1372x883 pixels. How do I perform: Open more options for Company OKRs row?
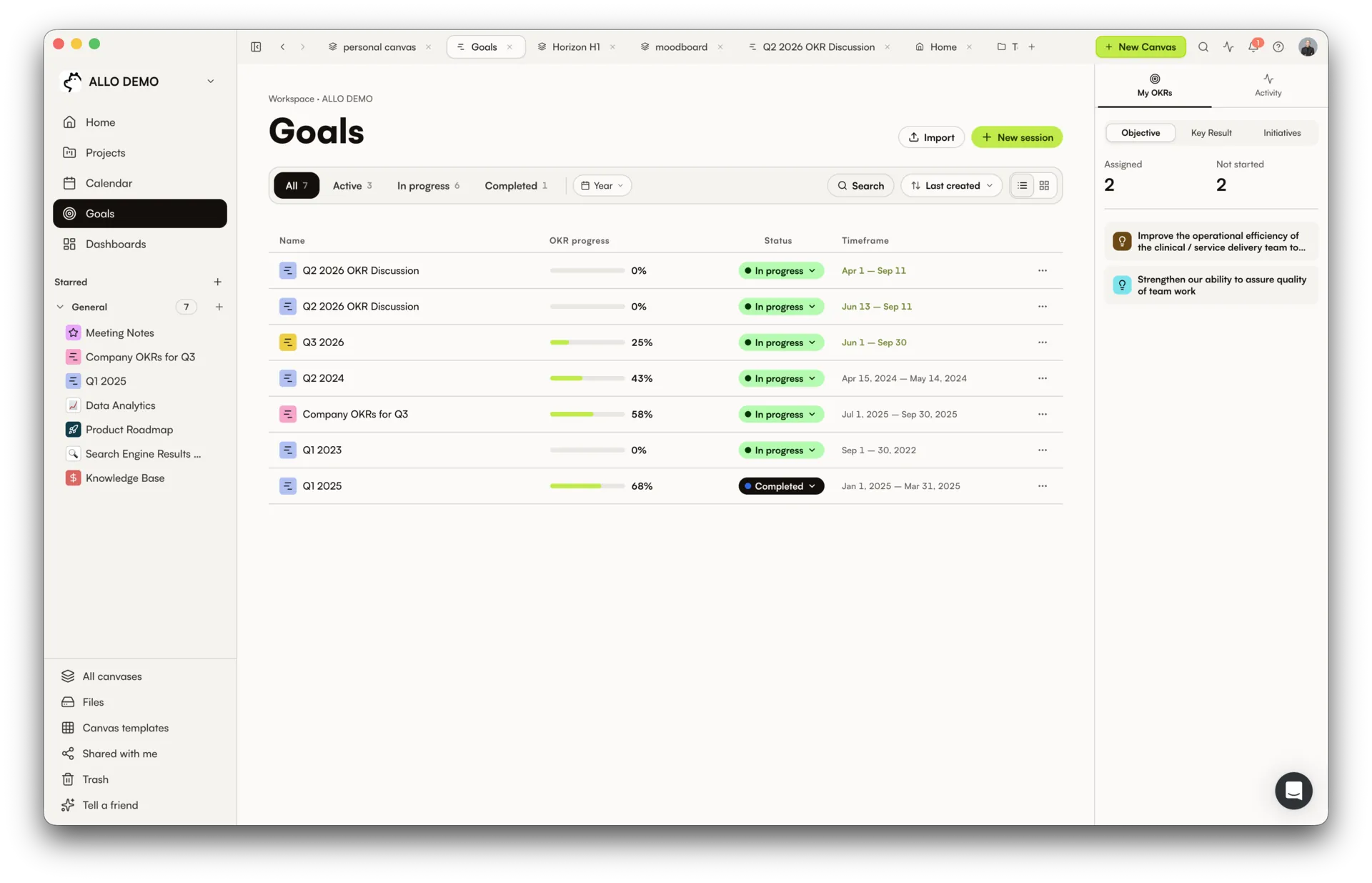point(1043,415)
